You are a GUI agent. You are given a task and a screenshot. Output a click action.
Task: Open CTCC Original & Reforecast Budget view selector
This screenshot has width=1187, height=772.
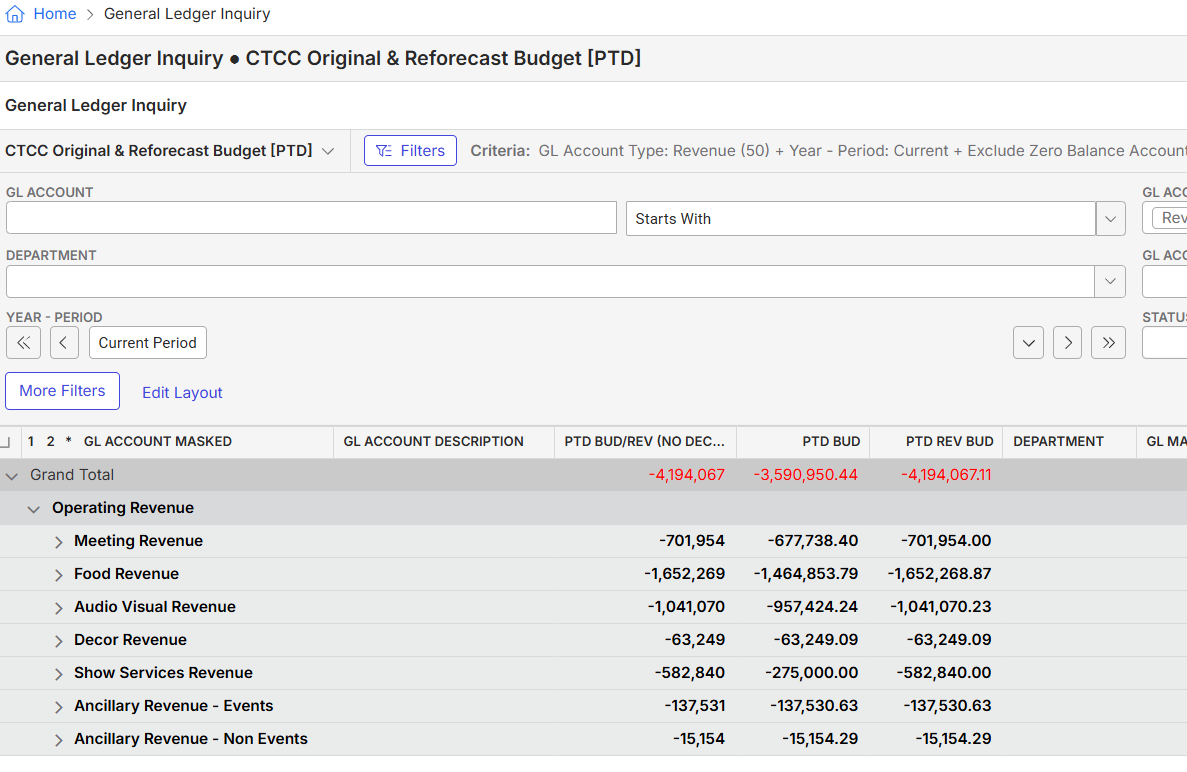[x=170, y=151]
